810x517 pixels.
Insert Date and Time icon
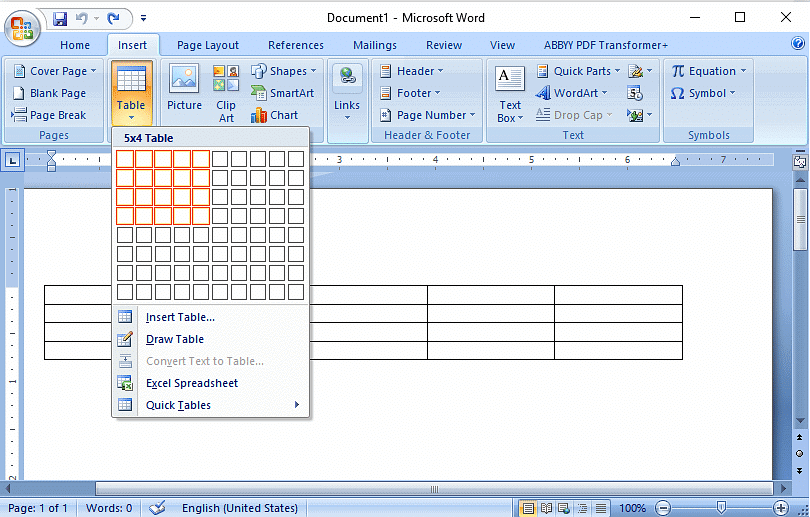pyautogui.click(x=635, y=93)
